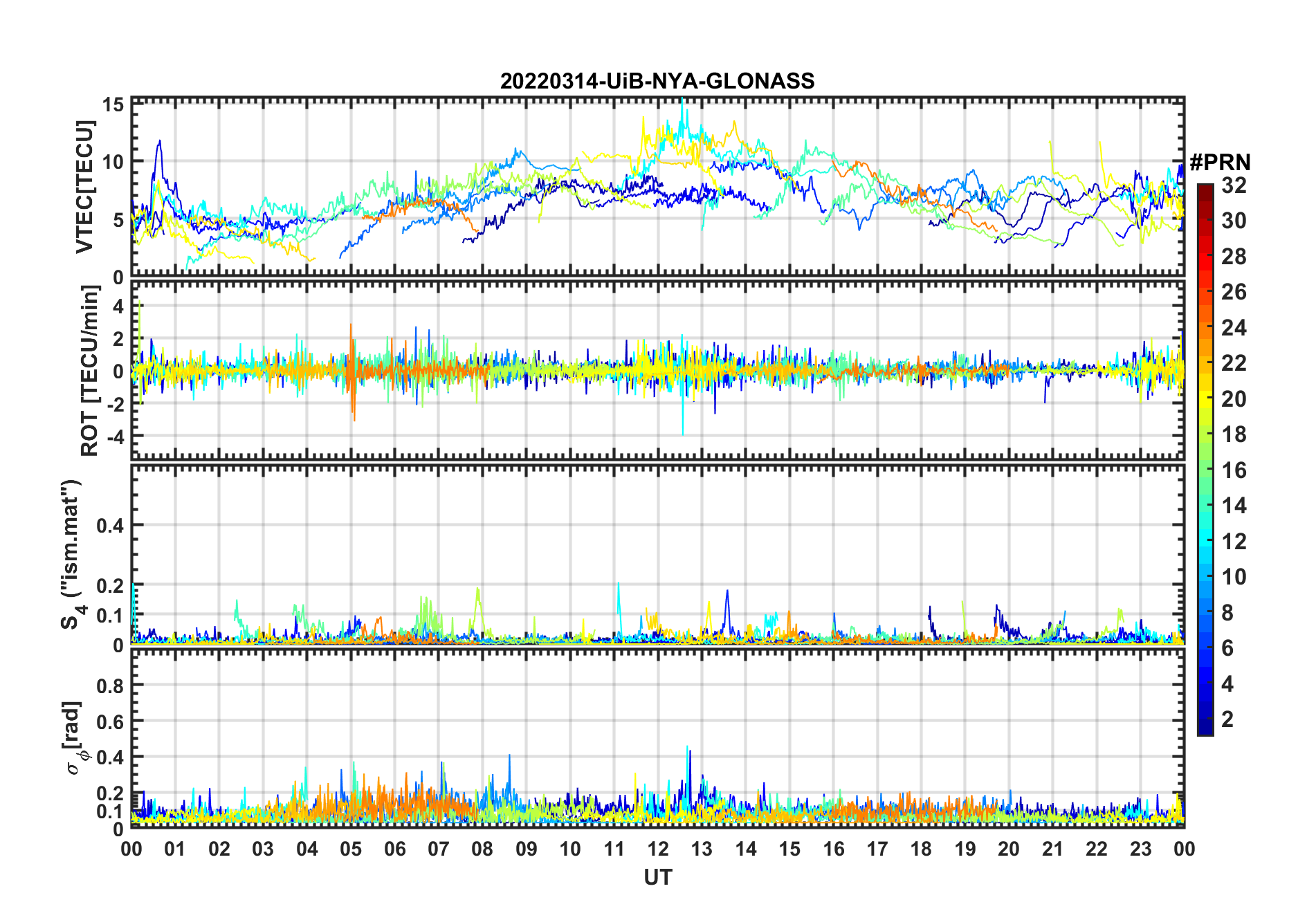1316x920 pixels.
Task: Click colorbar tick label 2
Action: point(1227,719)
